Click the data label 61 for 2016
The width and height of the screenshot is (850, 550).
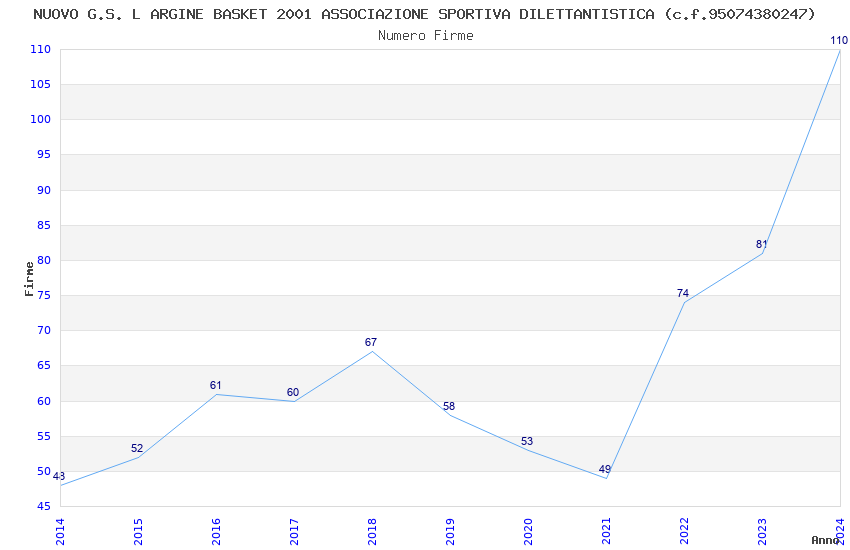(216, 385)
